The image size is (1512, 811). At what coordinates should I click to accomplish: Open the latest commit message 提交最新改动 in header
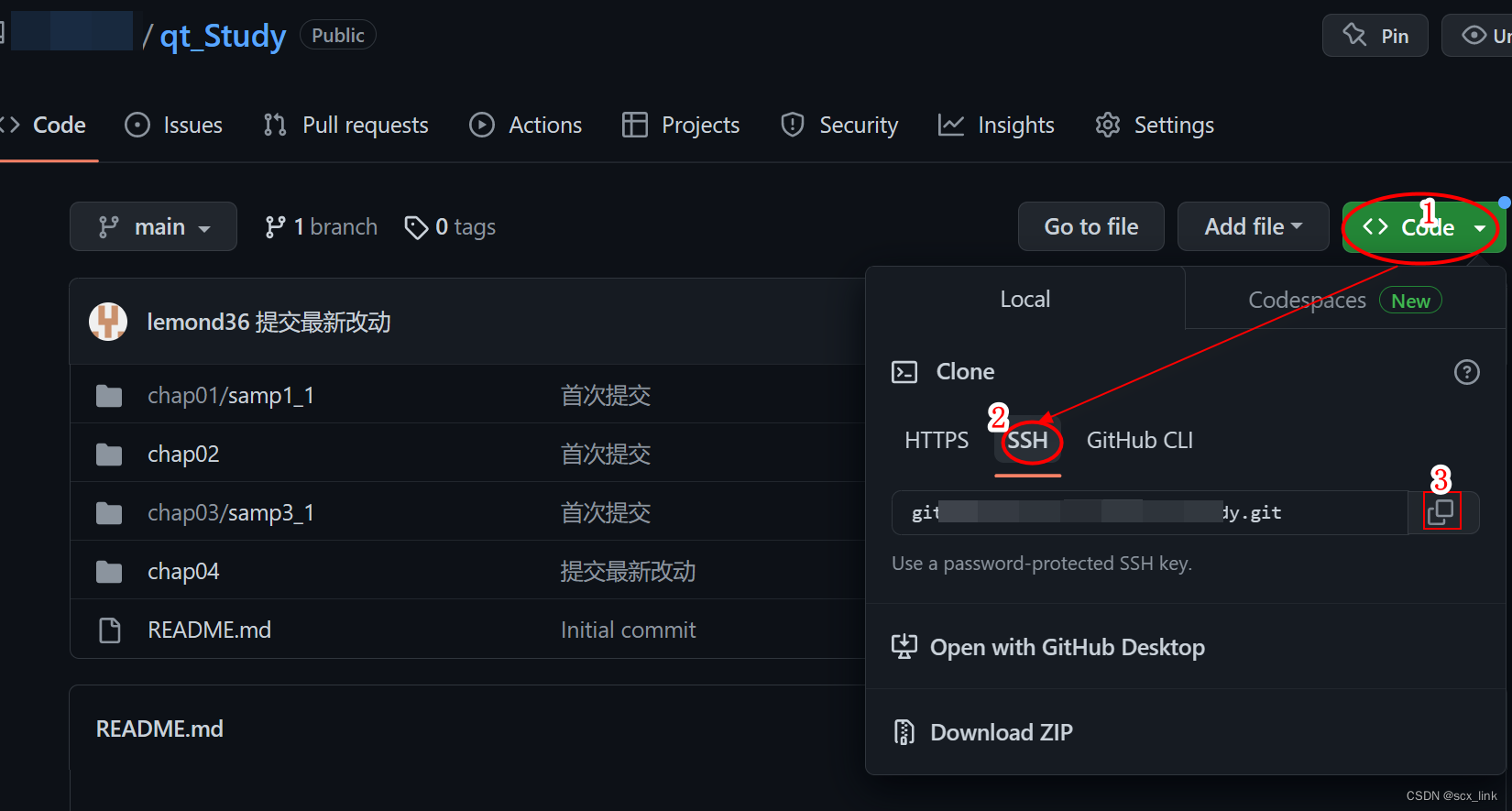coord(323,322)
